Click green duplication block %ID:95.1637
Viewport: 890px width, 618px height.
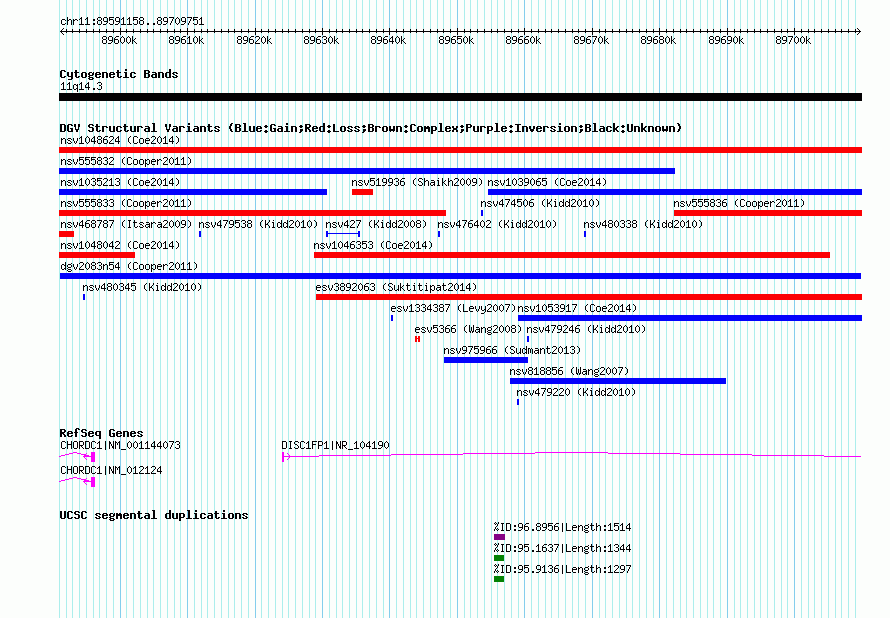coord(499,558)
